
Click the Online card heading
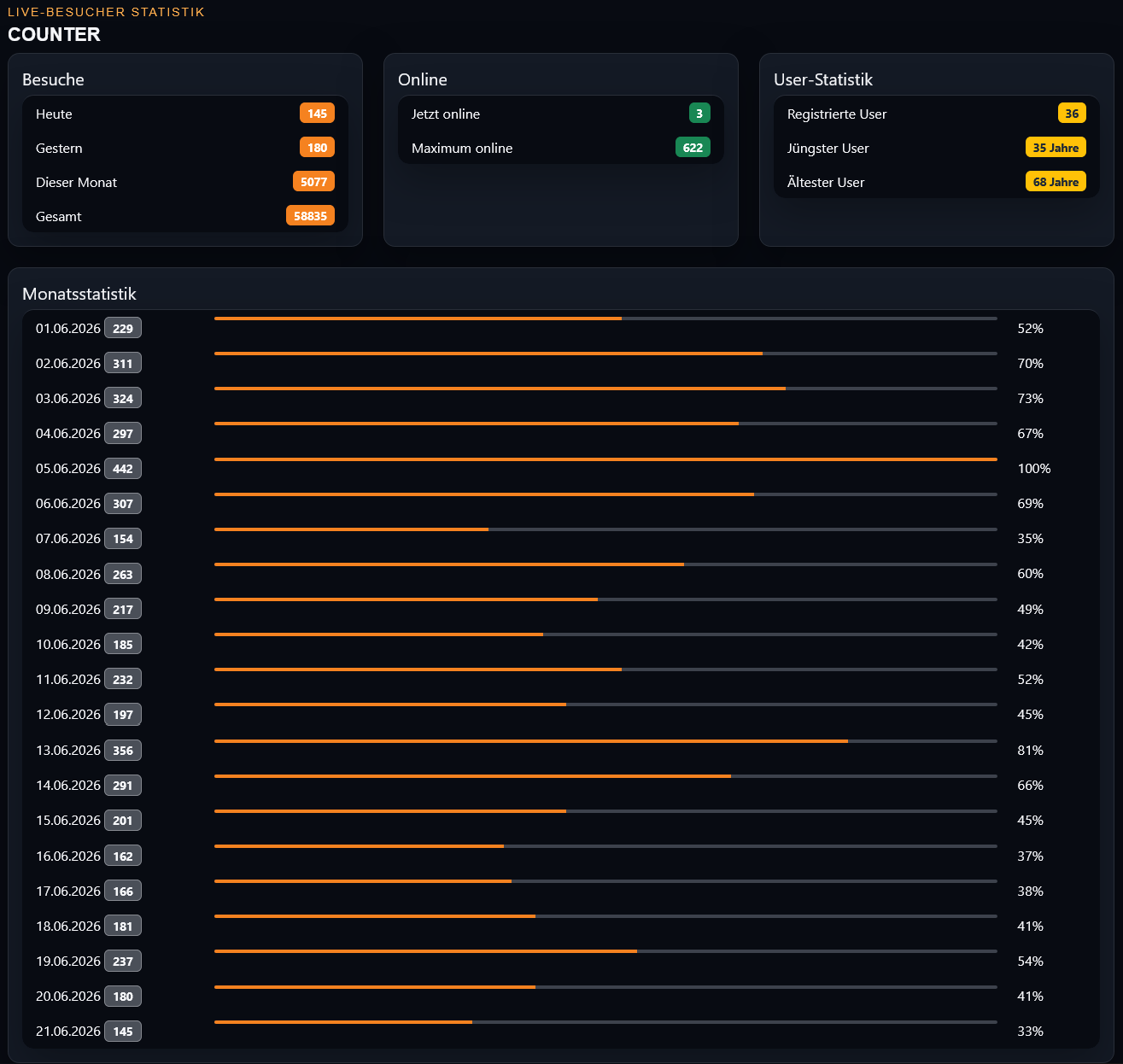423,79
